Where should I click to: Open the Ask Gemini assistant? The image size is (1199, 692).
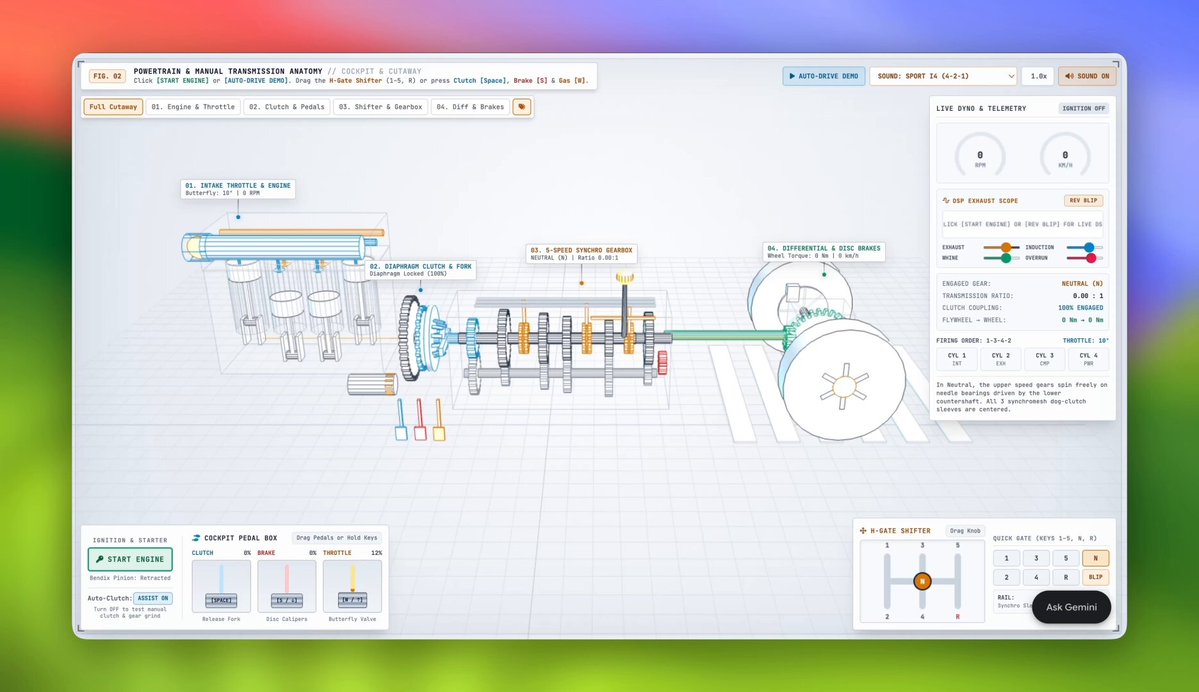coord(1071,607)
